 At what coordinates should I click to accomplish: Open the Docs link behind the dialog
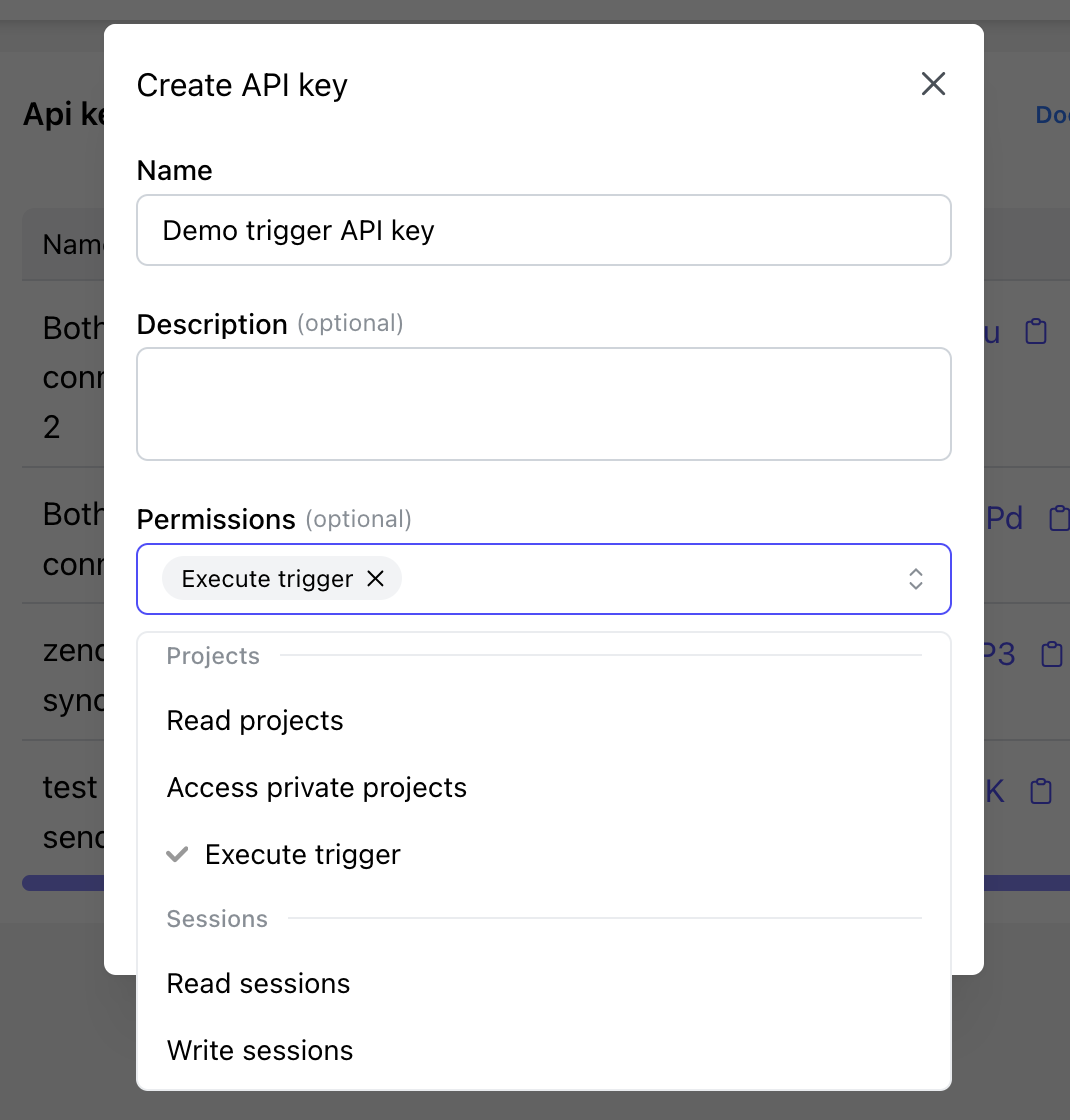point(1052,115)
